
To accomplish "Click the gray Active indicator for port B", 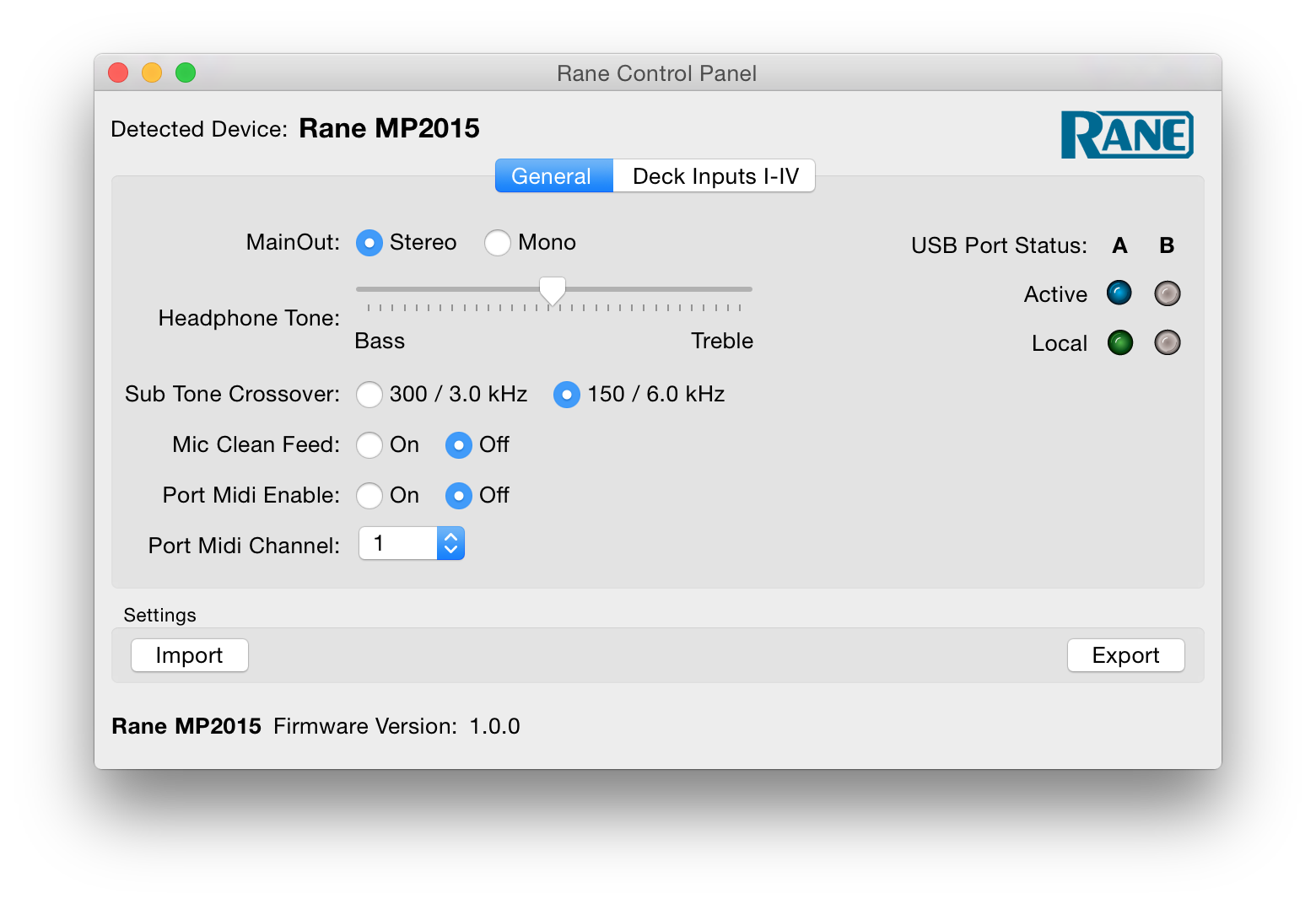I will click(1167, 293).
